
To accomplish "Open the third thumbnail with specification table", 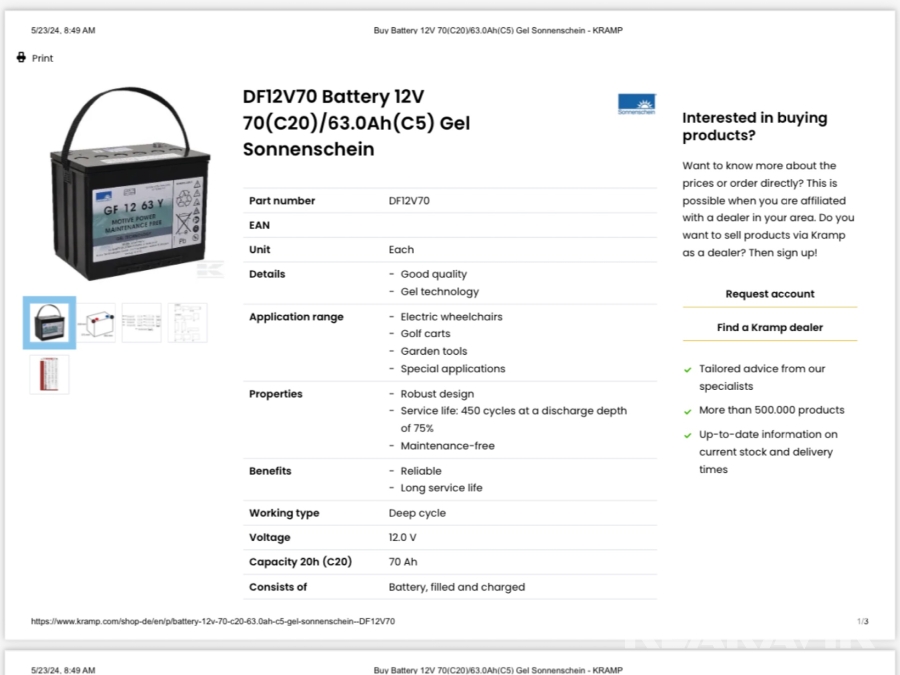I will tap(141, 322).
